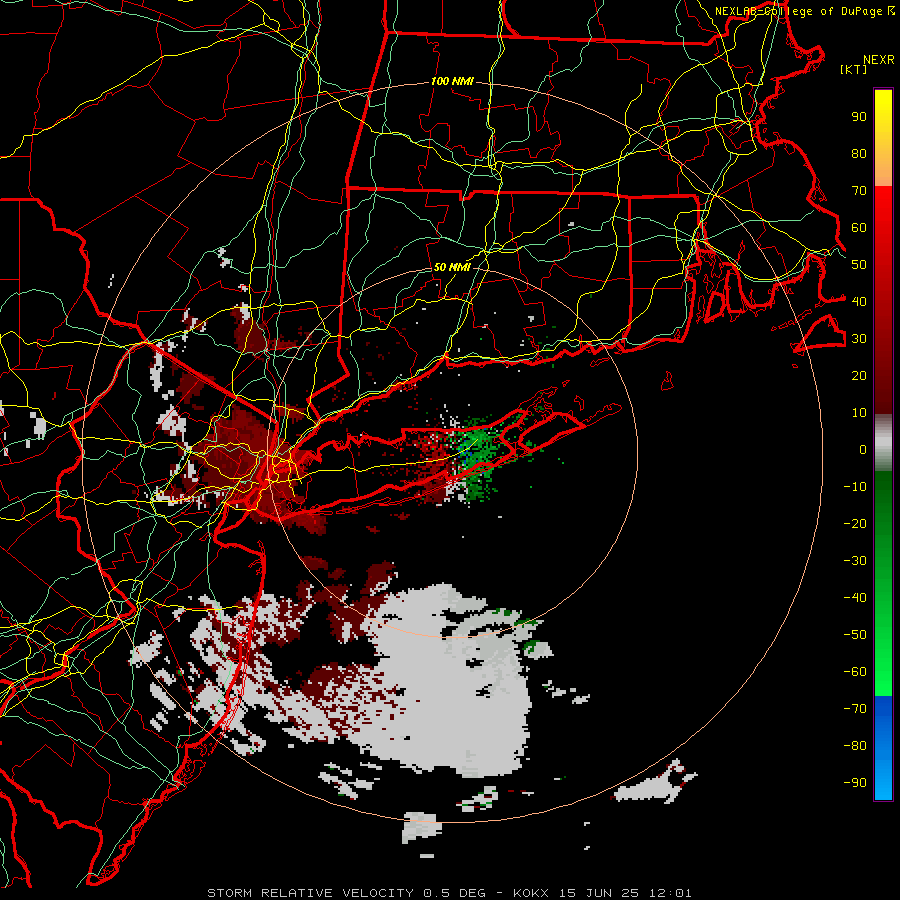900x900 pixels.
Task: Click the 60 value on velocity scale
Action: tap(859, 228)
